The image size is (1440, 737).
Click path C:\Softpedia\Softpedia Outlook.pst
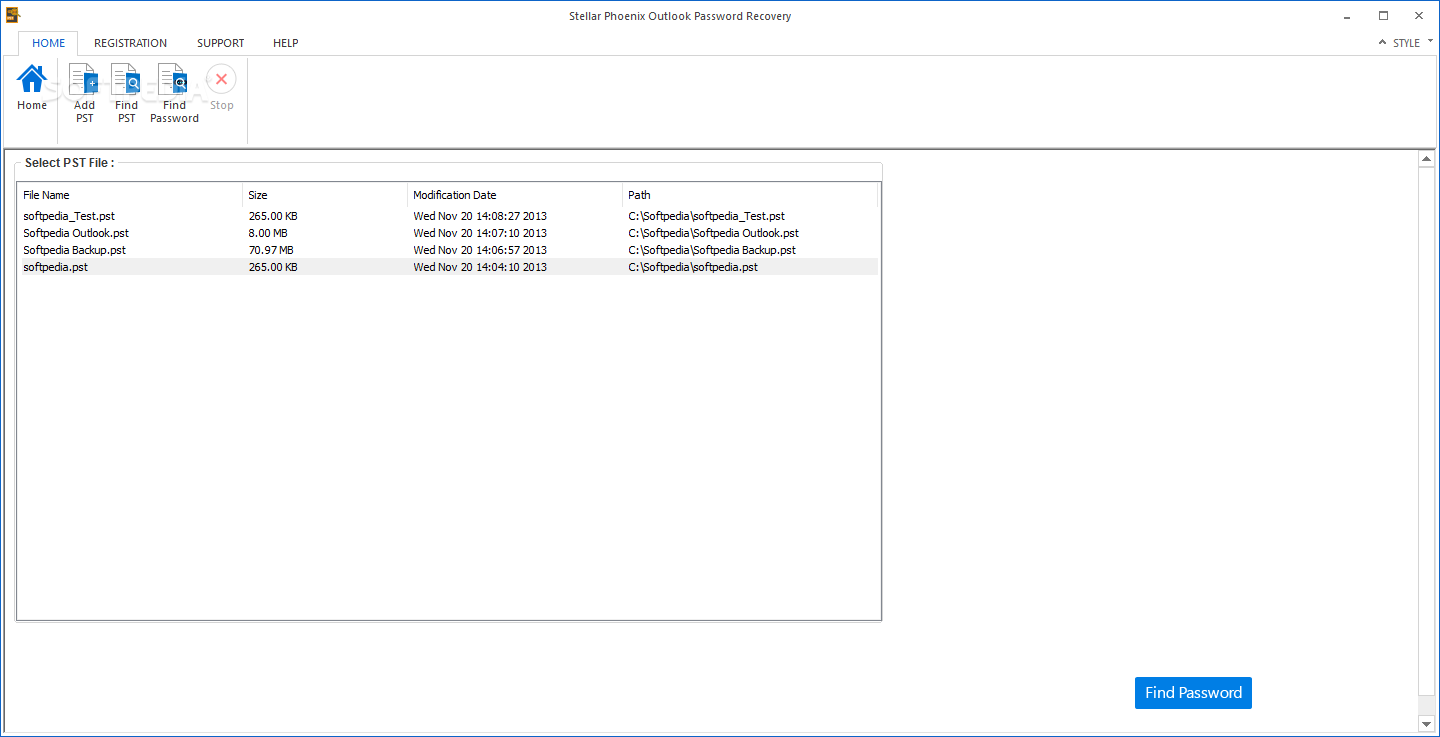pos(713,233)
